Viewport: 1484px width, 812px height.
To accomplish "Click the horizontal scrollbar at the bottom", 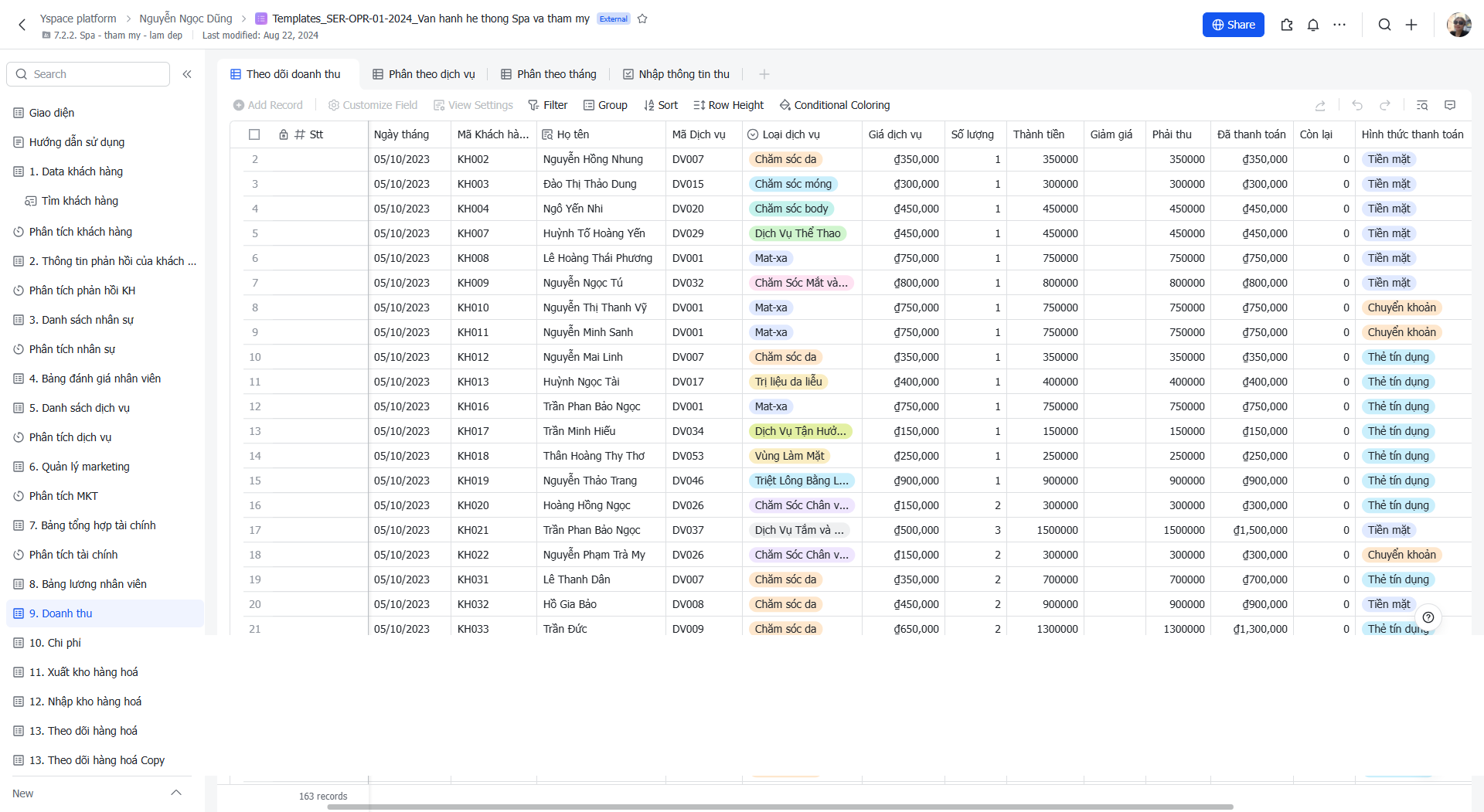I will (780, 807).
